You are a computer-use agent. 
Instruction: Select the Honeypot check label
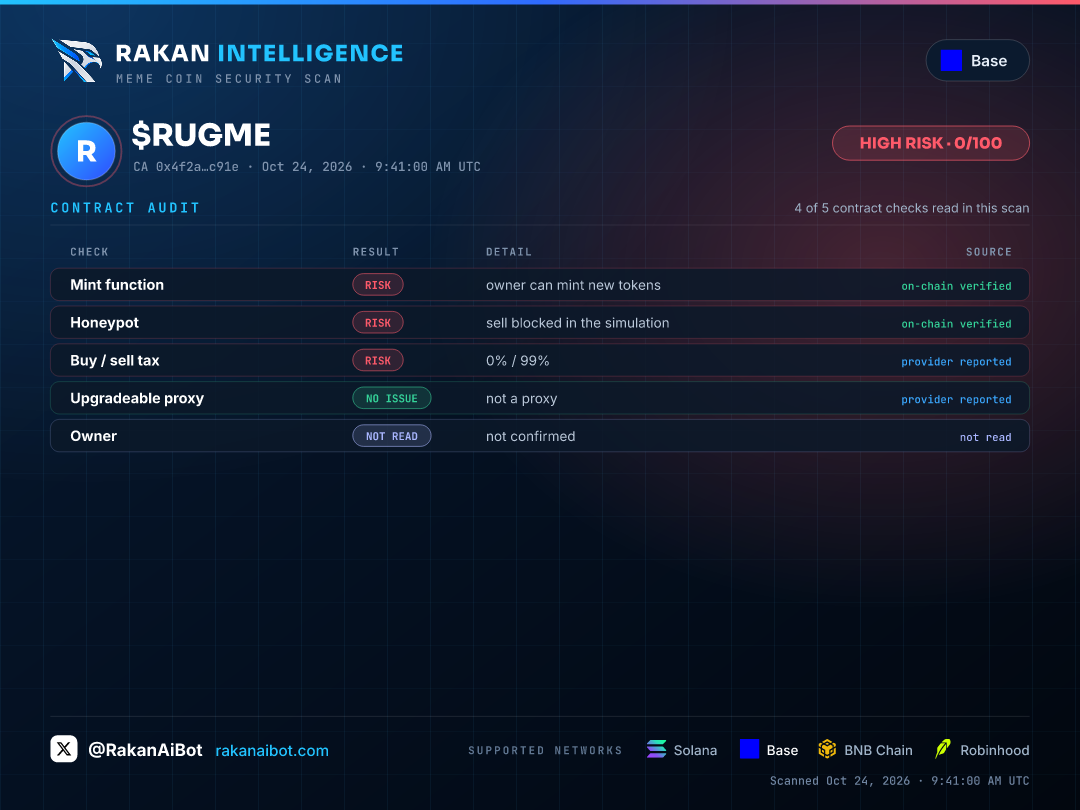click(105, 323)
